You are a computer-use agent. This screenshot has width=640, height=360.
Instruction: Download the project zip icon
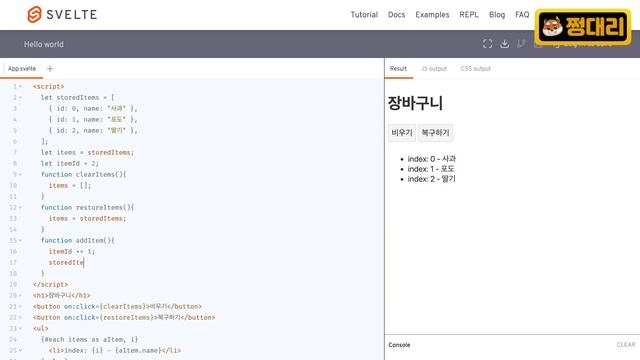[x=504, y=44]
